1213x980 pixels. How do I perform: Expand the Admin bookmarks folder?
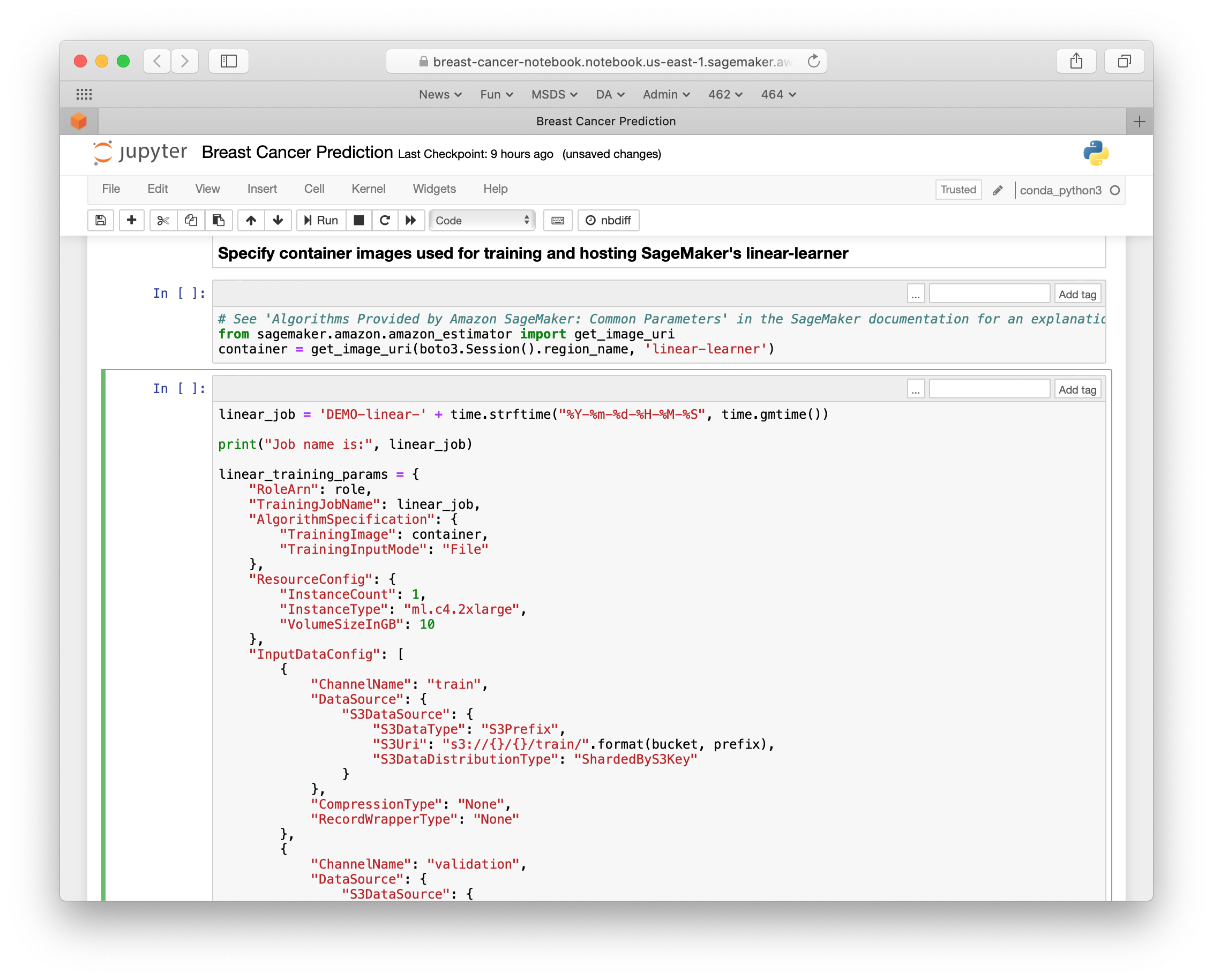[667, 94]
